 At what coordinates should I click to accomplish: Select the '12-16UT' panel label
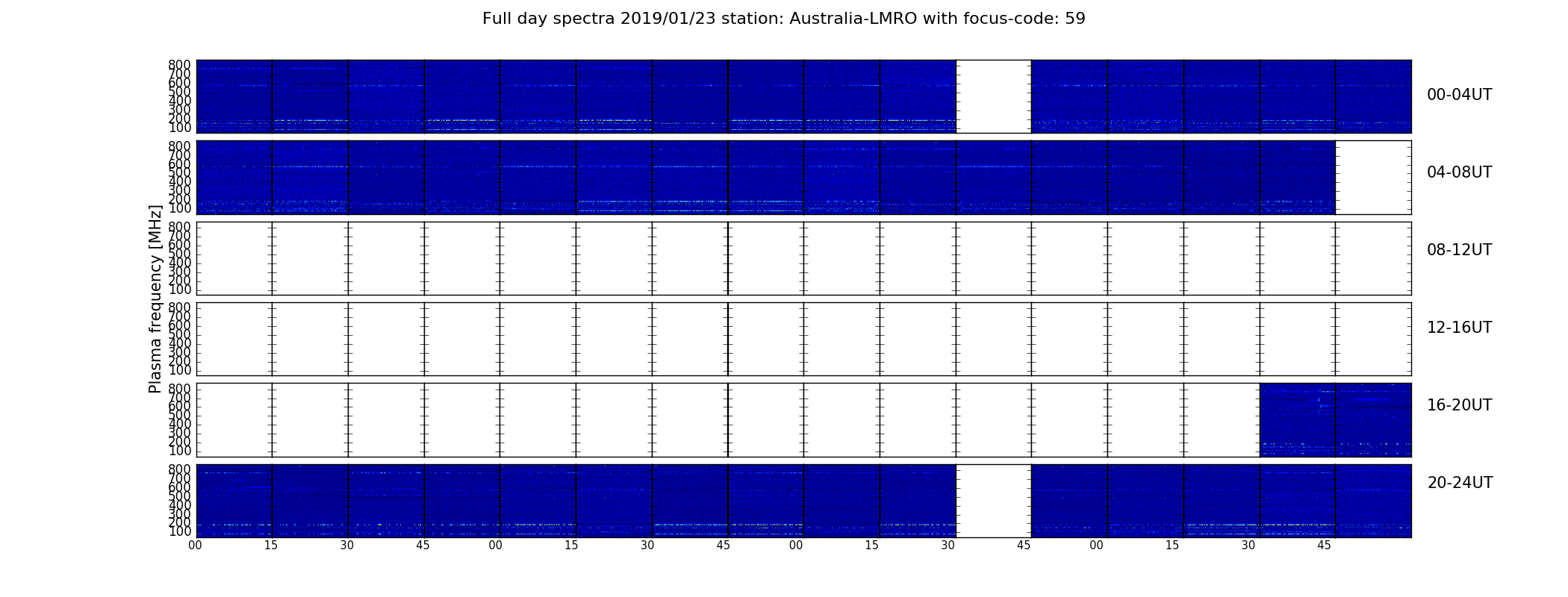pos(1459,328)
